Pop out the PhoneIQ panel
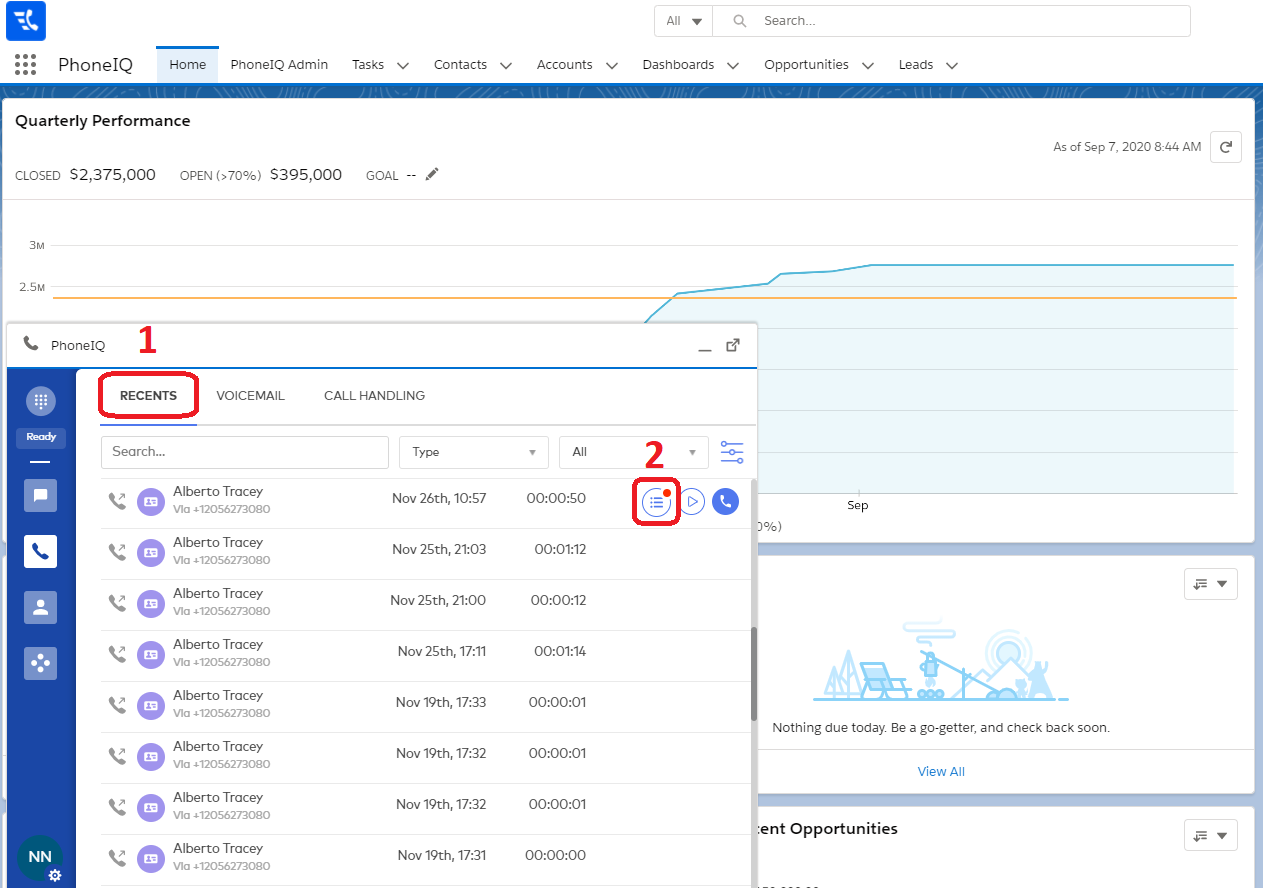 click(733, 345)
